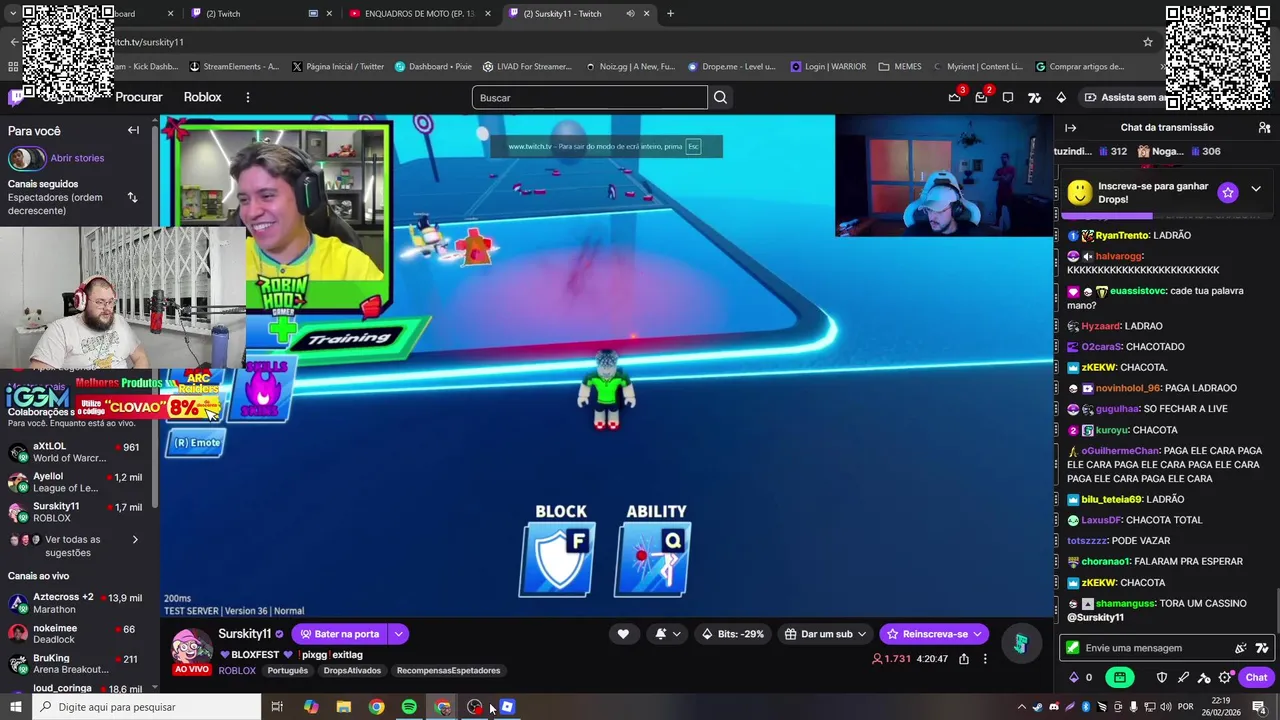Viewport: 1280px width, 720px height.
Task: Bookmark this page with the star
Action: pyautogui.click(x=1148, y=42)
